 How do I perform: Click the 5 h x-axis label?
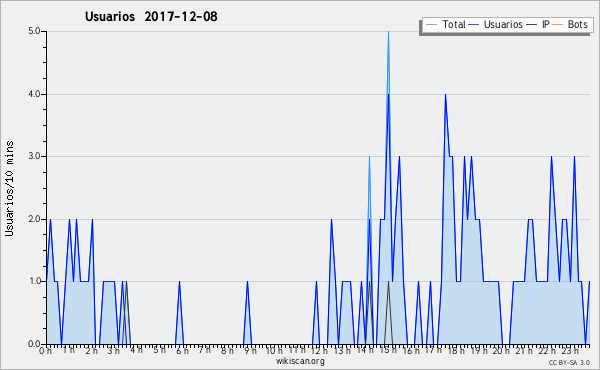(159, 350)
